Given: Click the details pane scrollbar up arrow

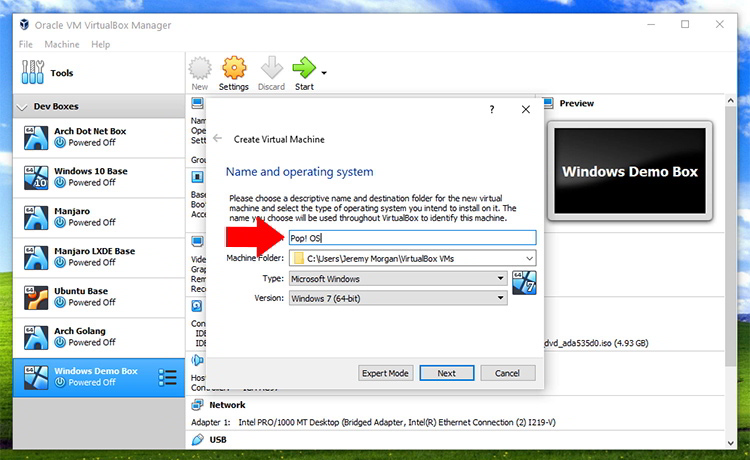Looking at the screenshot, I should click(x=730, y=101).
